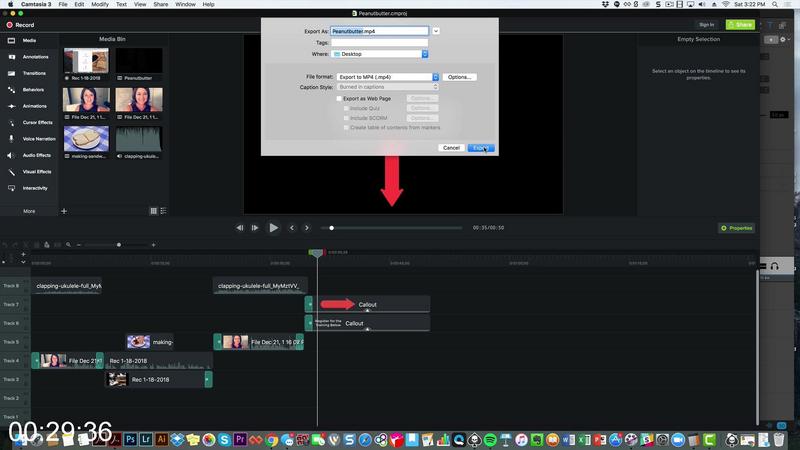Select red arrow Callout clip on Track 7

pyautogui.click(x=368, y=305)
